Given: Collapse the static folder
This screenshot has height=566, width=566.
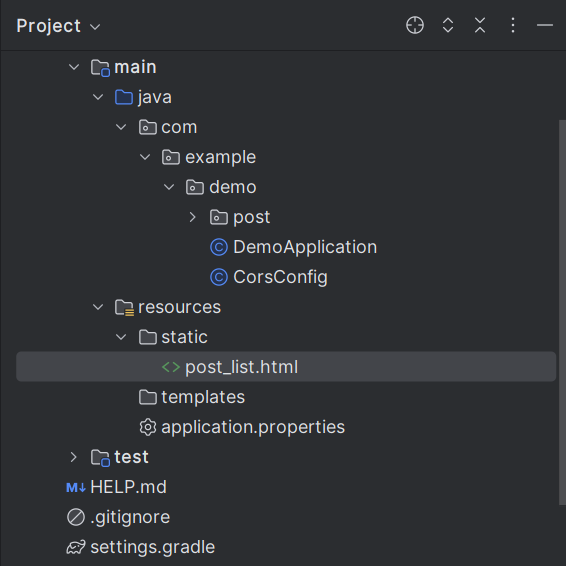Looking at the screenshot, I should (121, 337).
